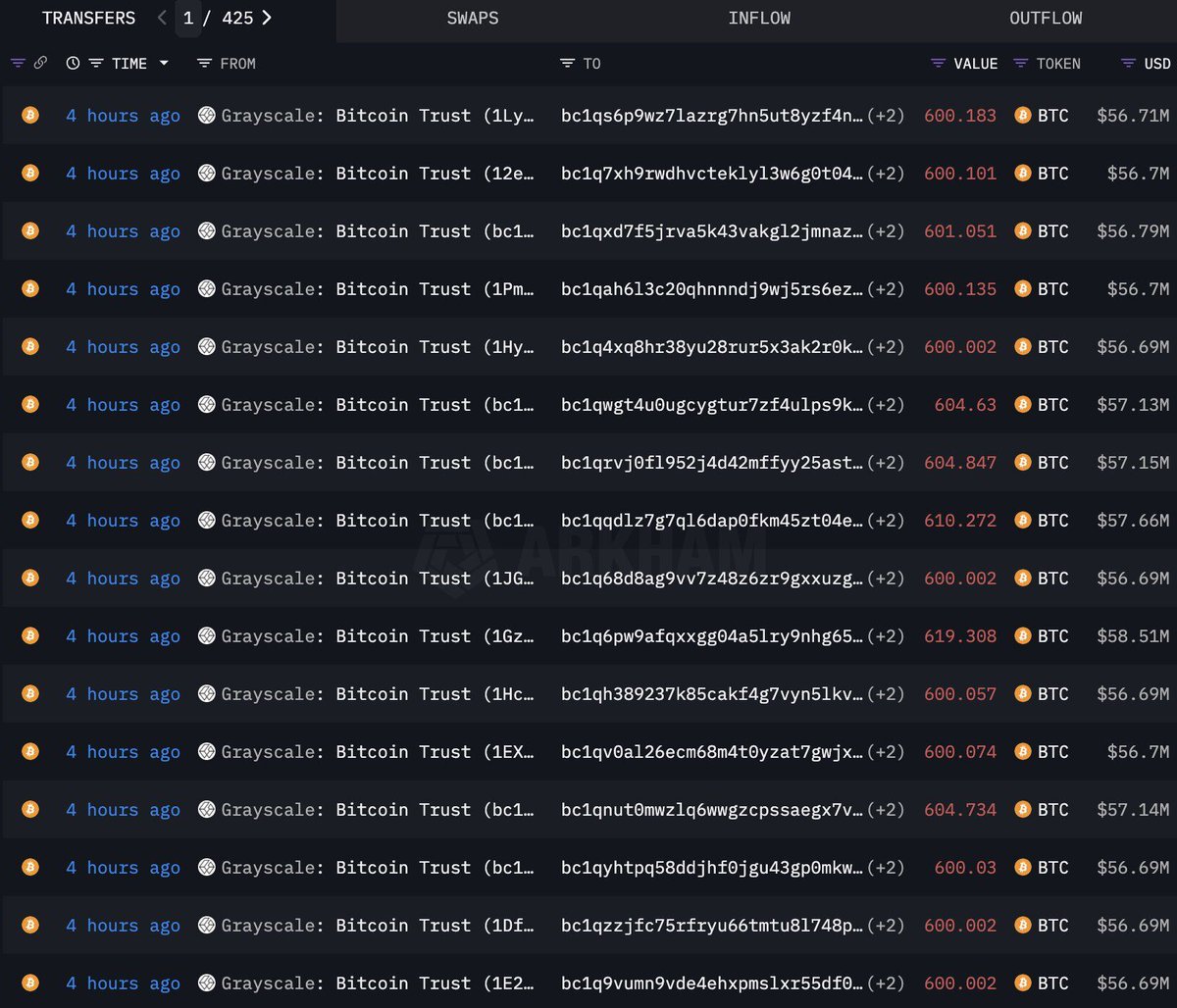Viewport: 1177px width, 1008px height.
Task: Open Grayscale: Bitcoin Trust (1Ly... entity
Action: click(x=378, y=116)
